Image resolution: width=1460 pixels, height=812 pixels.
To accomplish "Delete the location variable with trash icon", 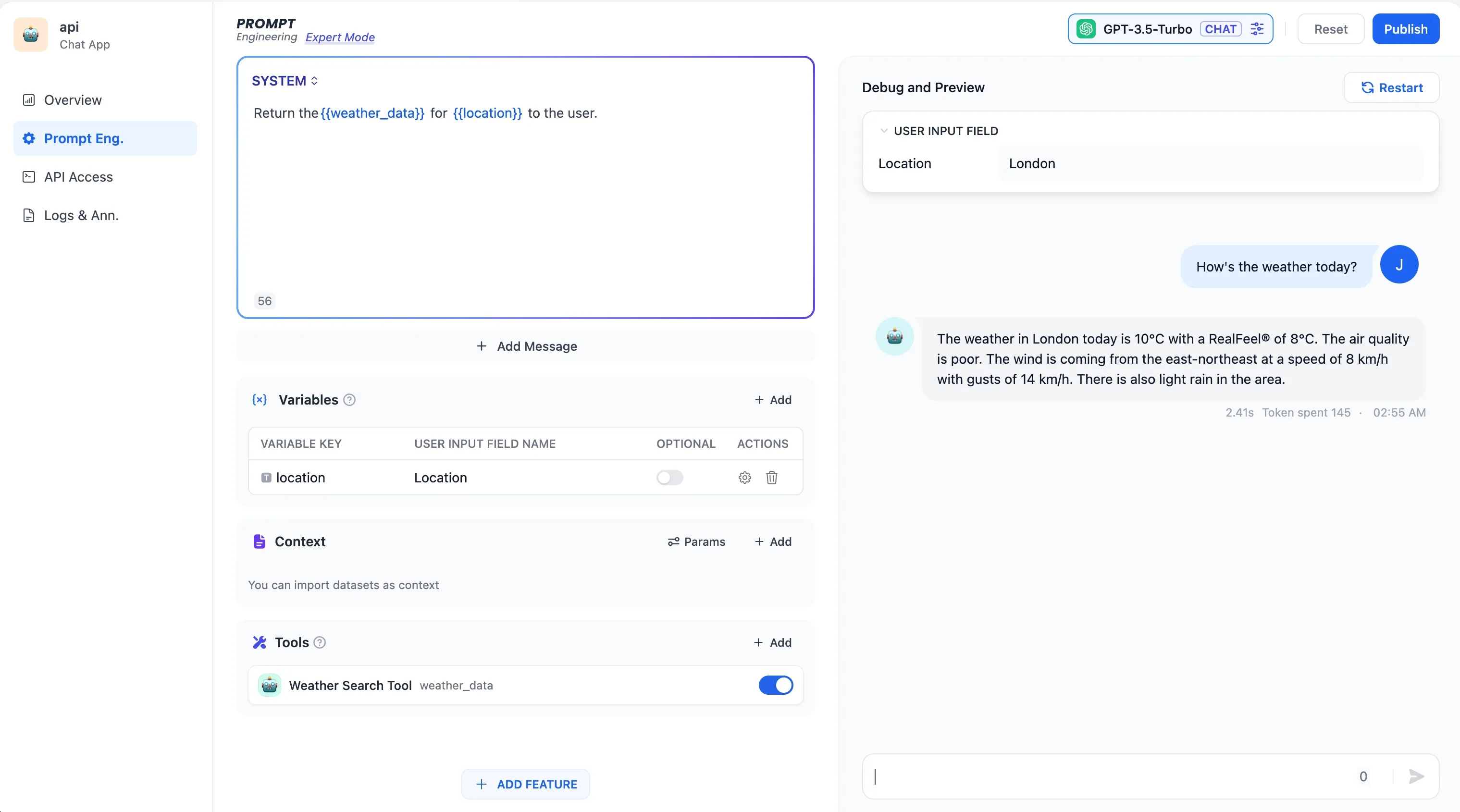I will [x=771, y=478].
